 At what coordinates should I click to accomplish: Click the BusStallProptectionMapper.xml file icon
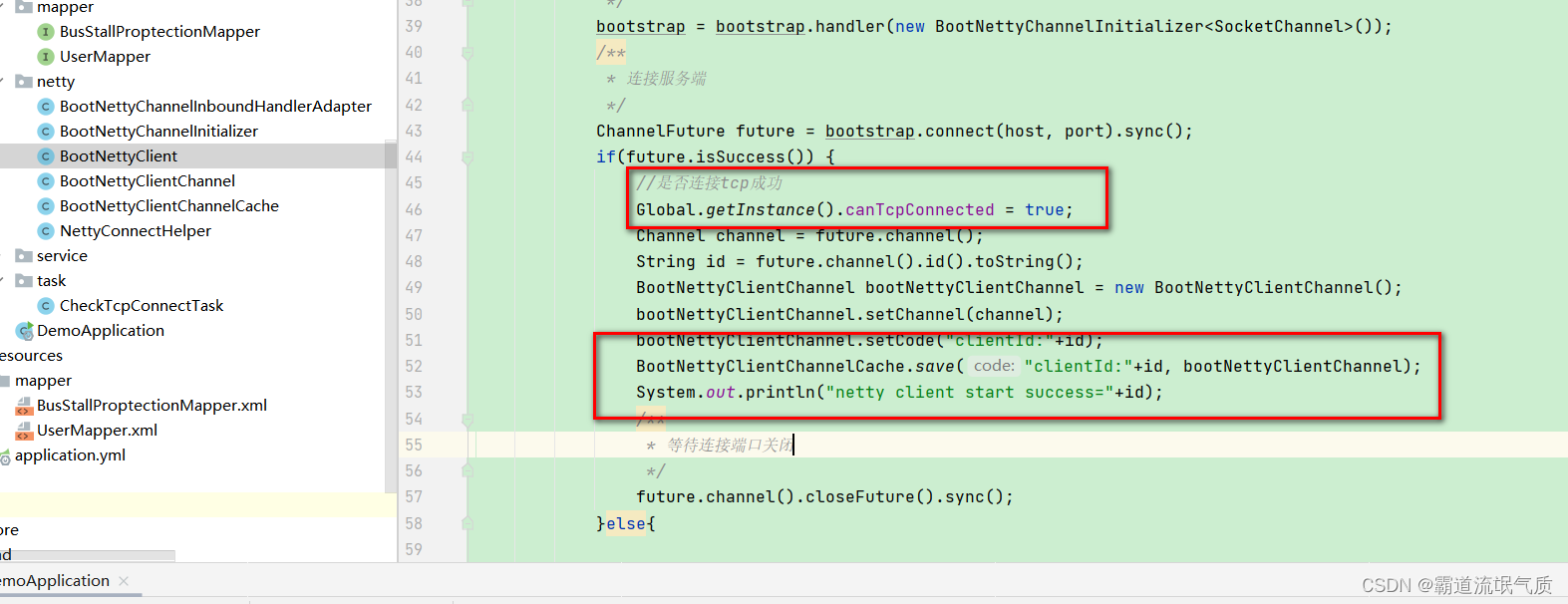[24, 406]
